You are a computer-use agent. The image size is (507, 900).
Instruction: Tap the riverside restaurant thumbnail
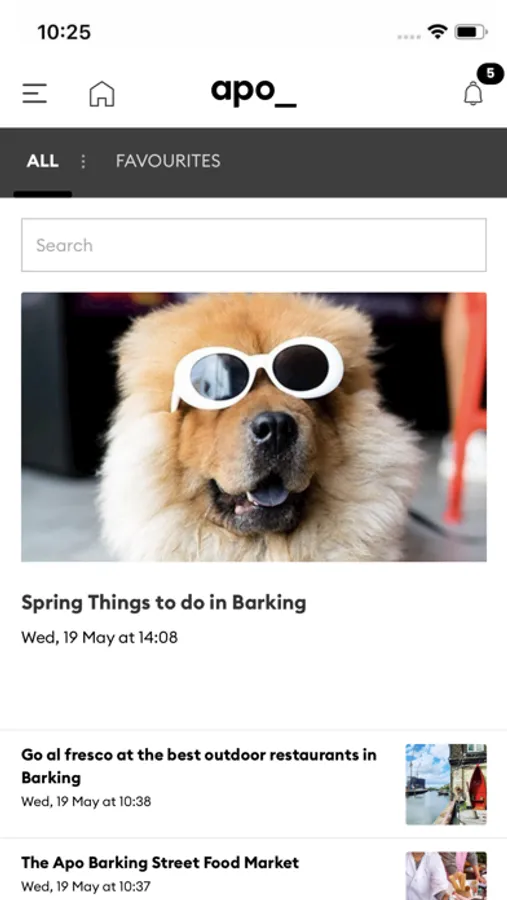coord(446,784)
